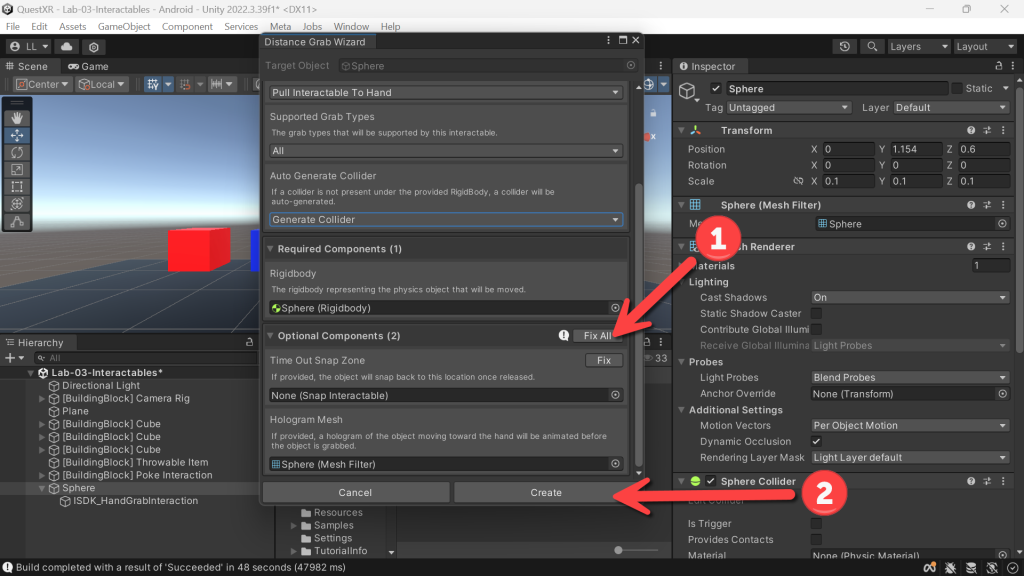Open the GameObject menu
The image size is (1024, 576).
click(124, 26)
